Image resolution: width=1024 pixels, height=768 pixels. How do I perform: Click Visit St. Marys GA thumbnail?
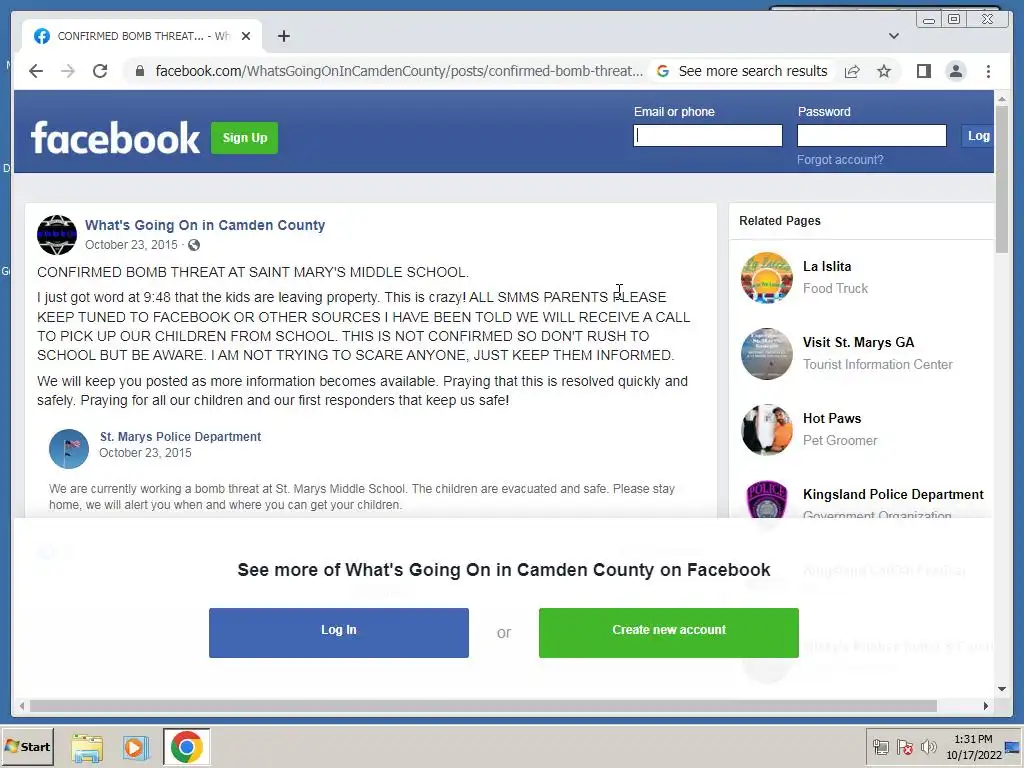click(x=767, y=354)
